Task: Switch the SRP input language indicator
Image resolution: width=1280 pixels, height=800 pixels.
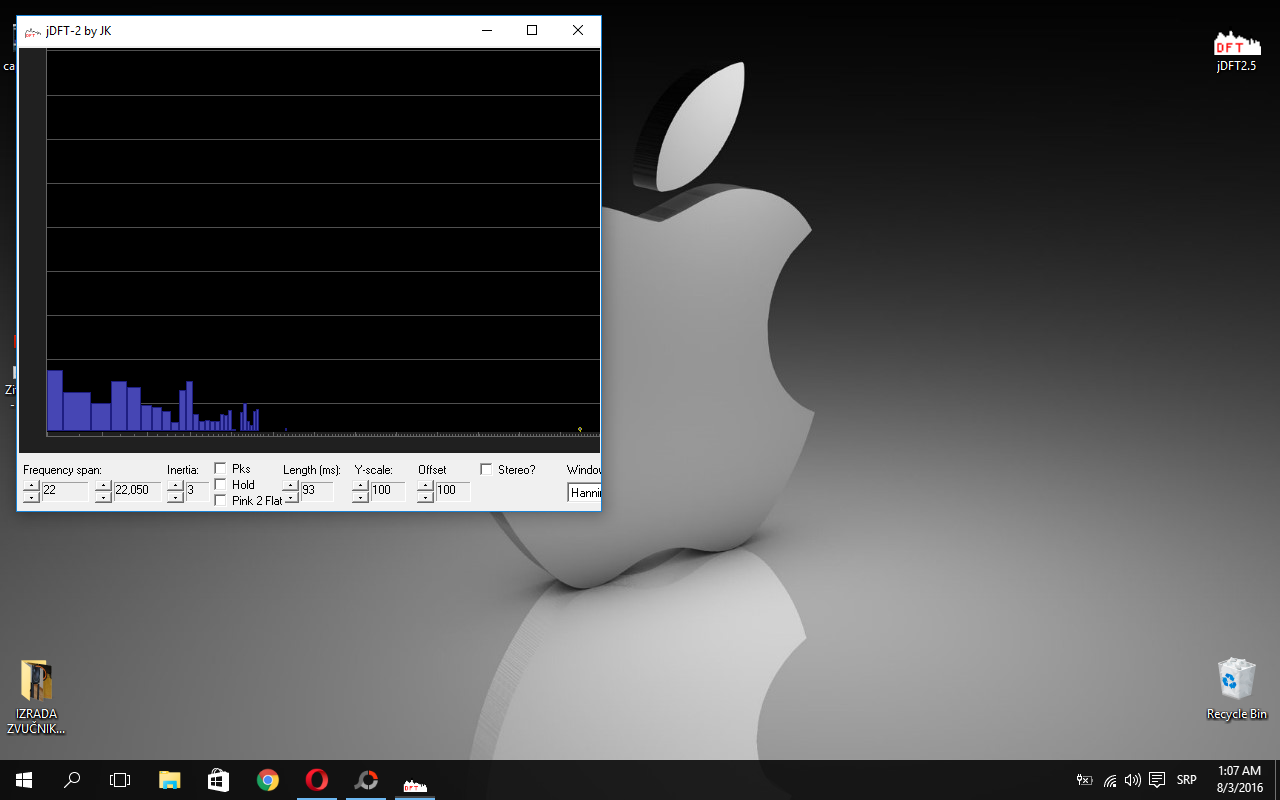Action: click(x=1187, y=780)
